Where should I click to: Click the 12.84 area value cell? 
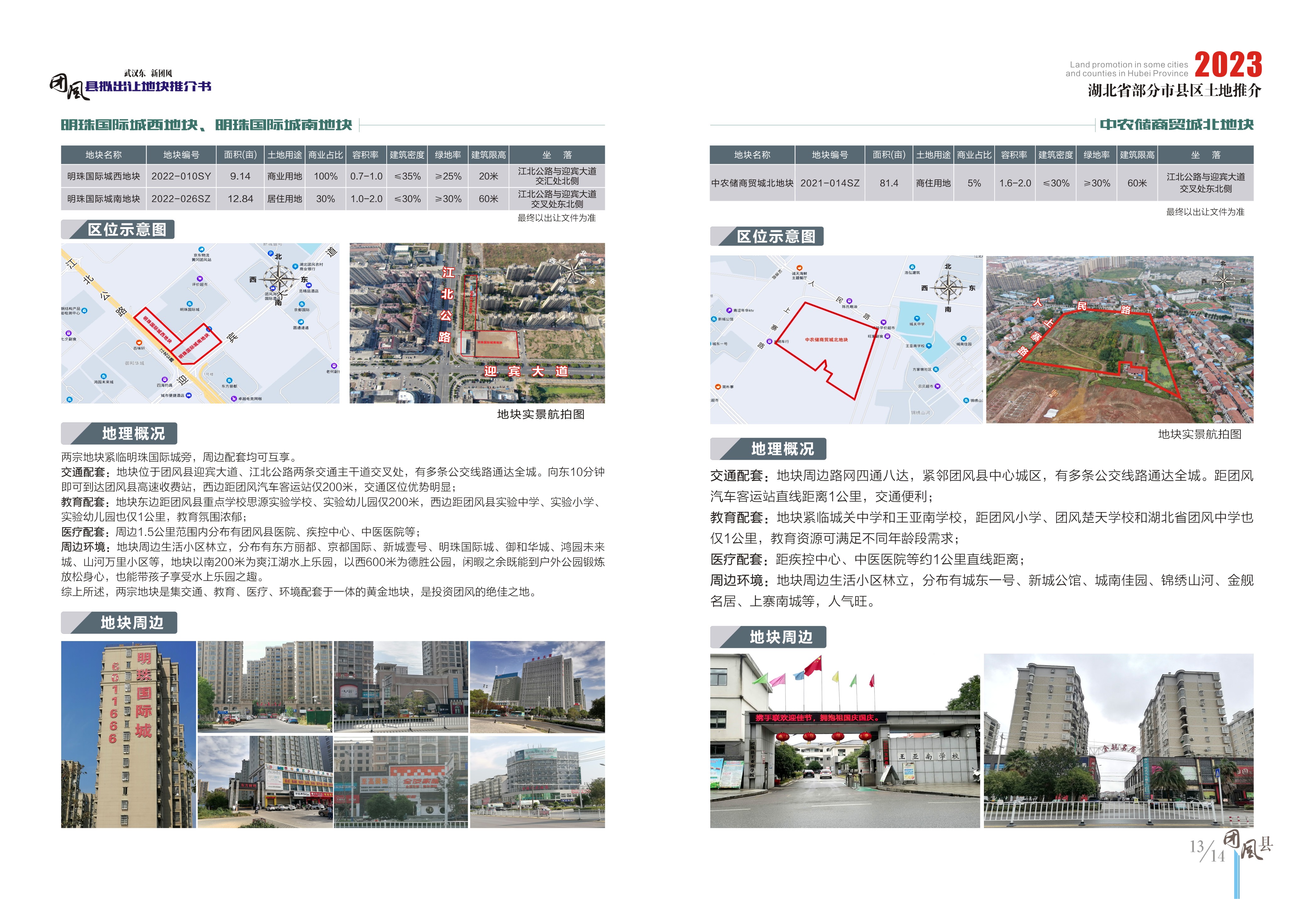[240, 199]
